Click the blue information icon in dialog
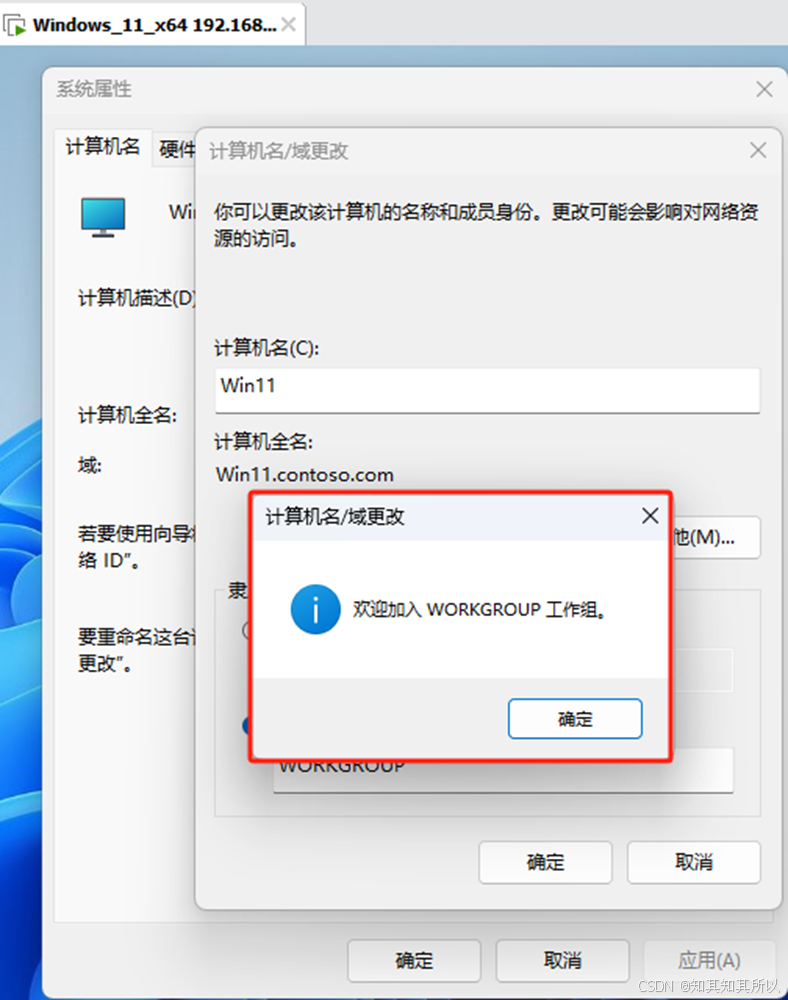 click(x=315, y=610)
